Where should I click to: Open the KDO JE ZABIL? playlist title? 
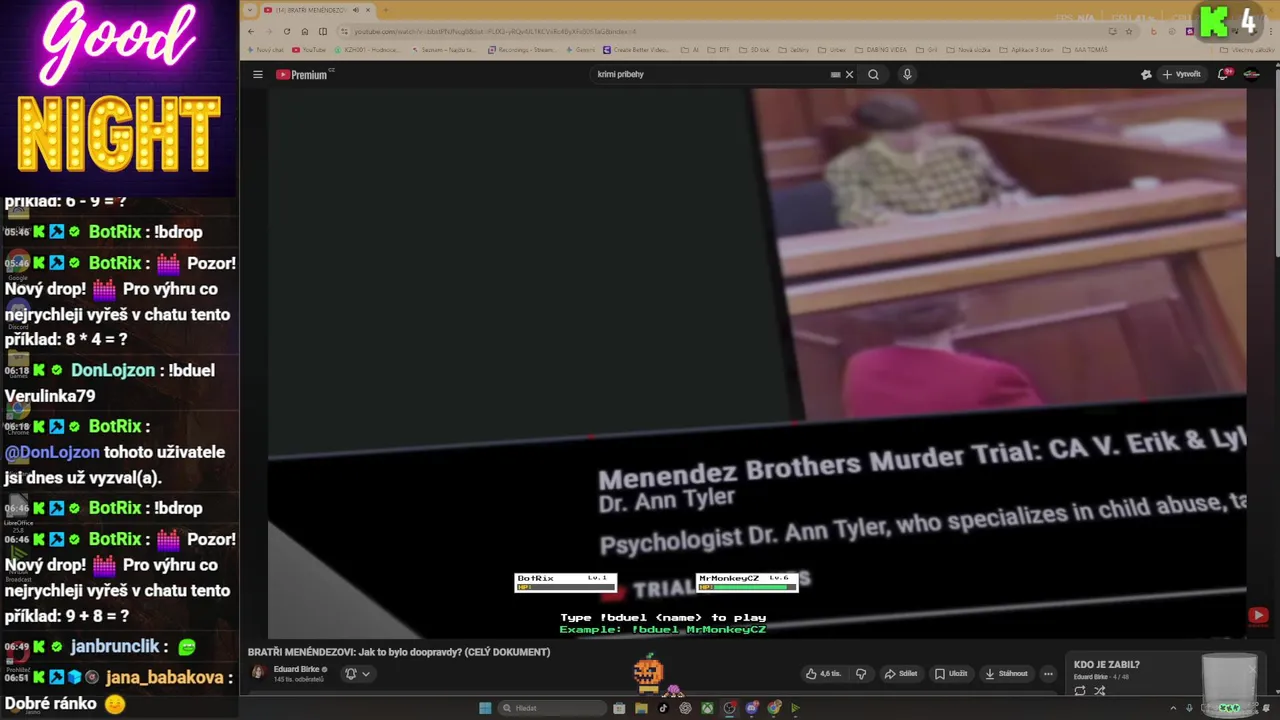click(x=1107, y=664)
